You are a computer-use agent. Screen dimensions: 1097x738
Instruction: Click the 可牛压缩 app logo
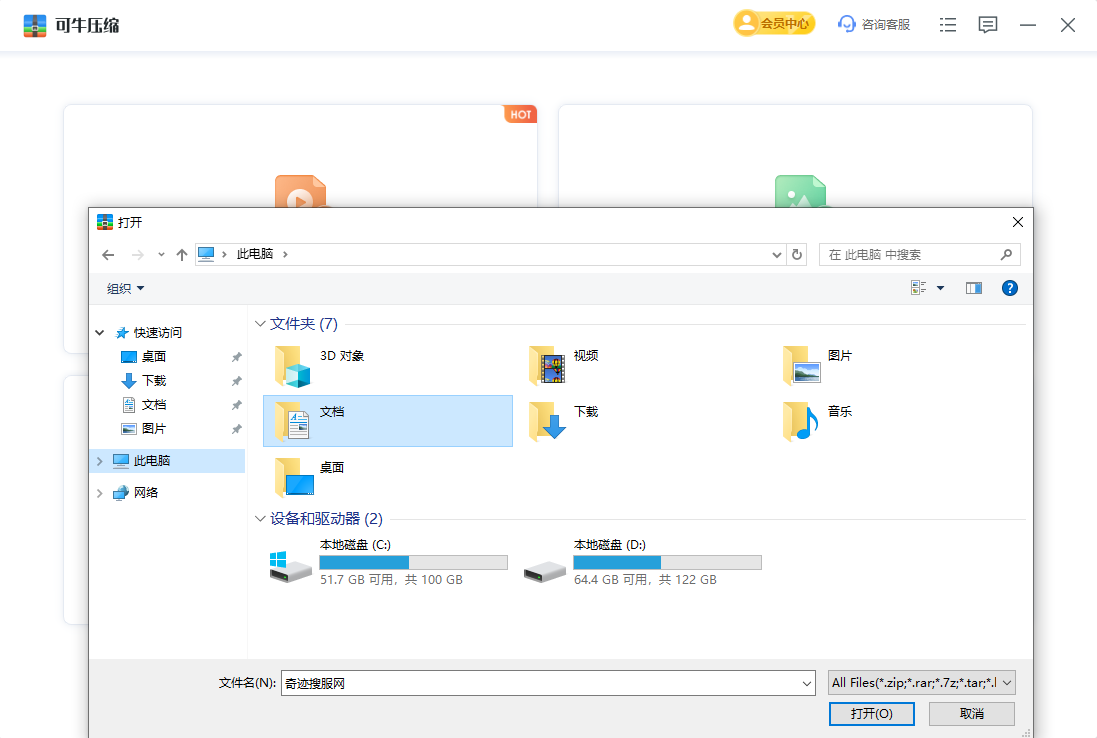click(x=34, y=25)
